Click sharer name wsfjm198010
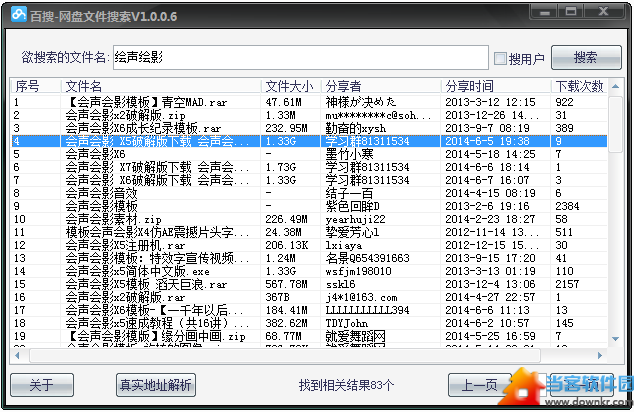Image resolution: width=634 pixels, height=412 pixels. pos(358,271)
